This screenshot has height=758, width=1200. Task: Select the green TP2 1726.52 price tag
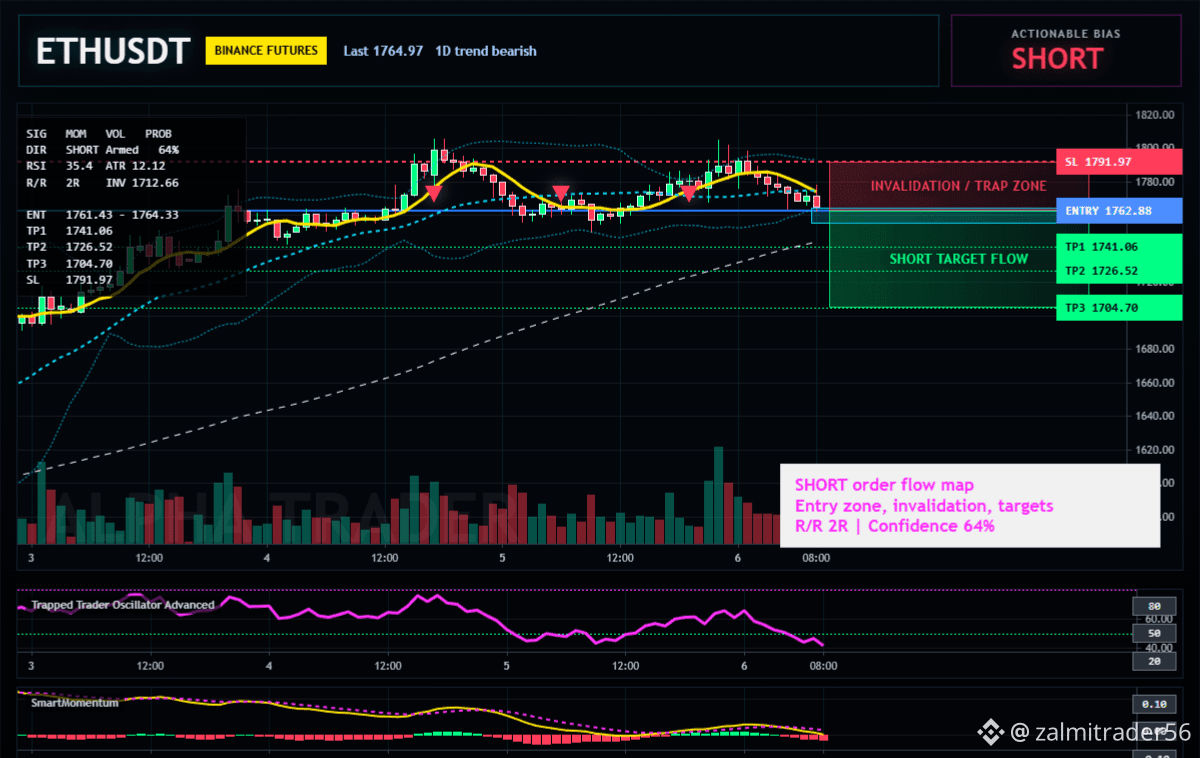coord(1118,271)
